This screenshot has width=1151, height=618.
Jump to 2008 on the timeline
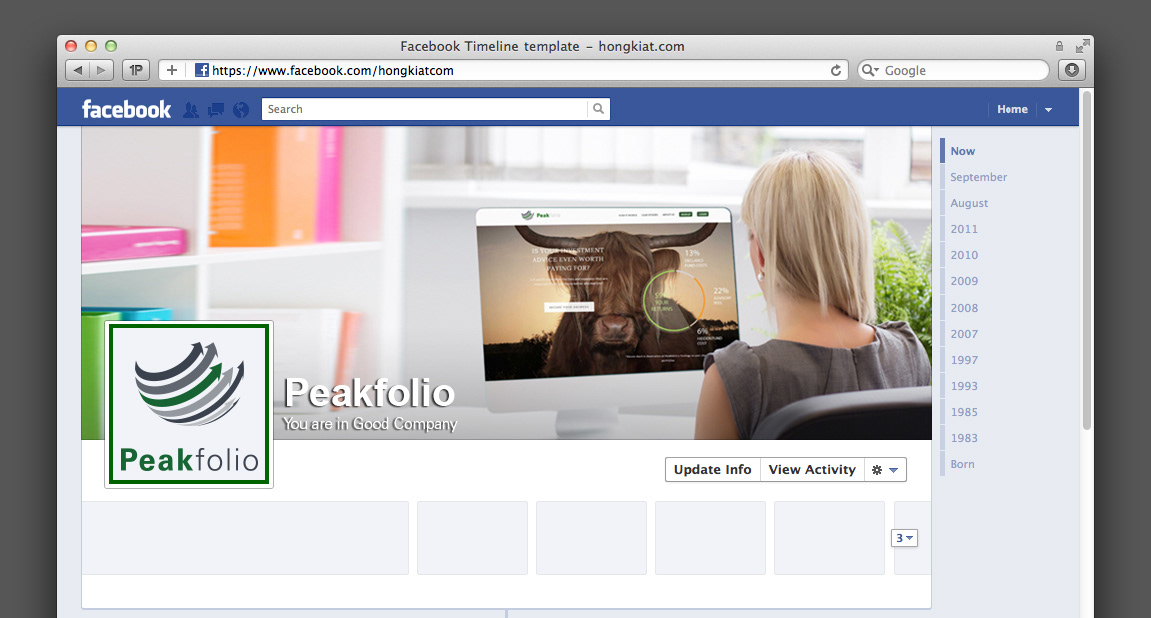(964, 308)
